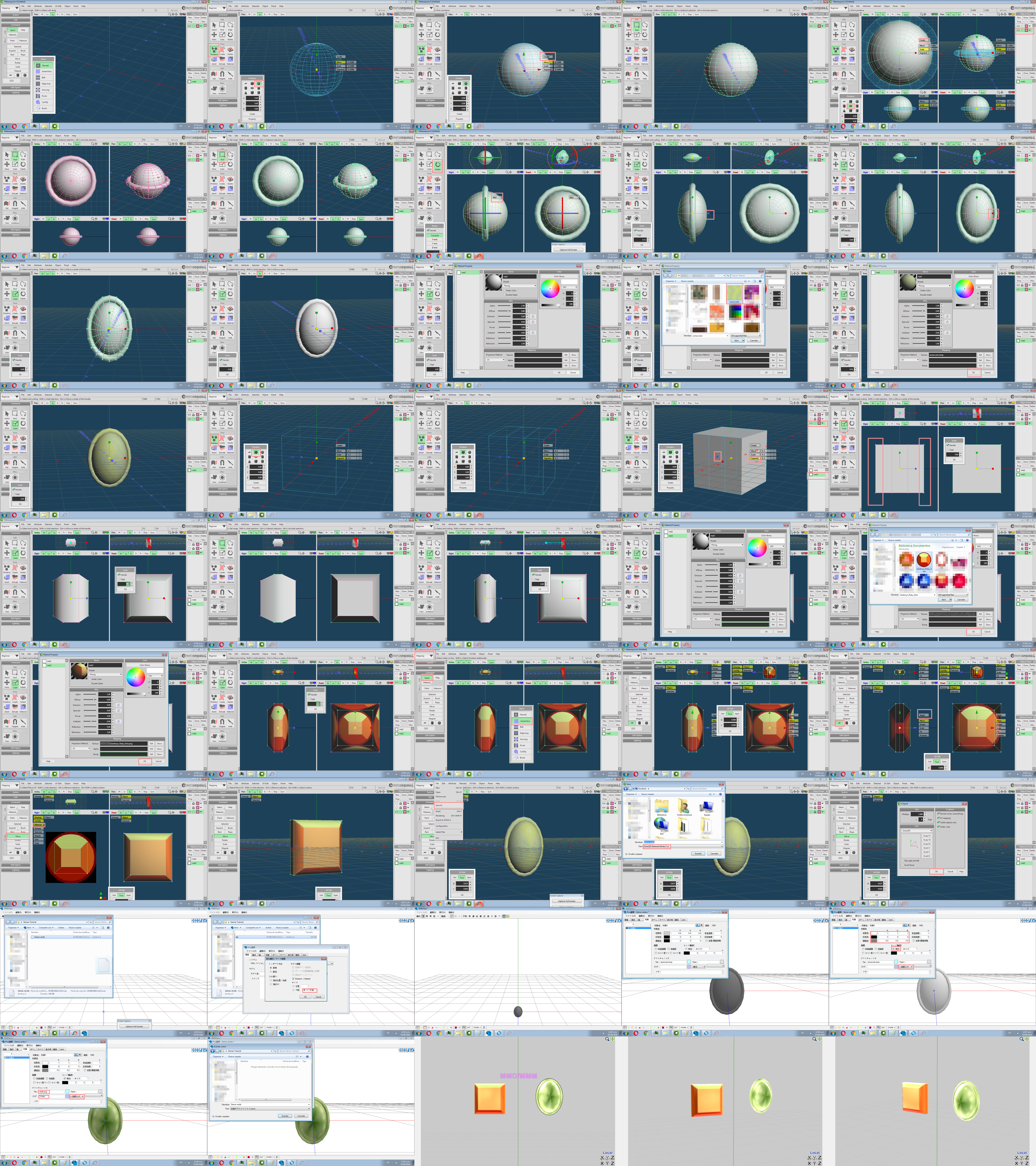Uncheck UV mapping in X Export dialog
Image resolution: width=1036 pixels, height=1166 pixels.
[x=939, y=818]
